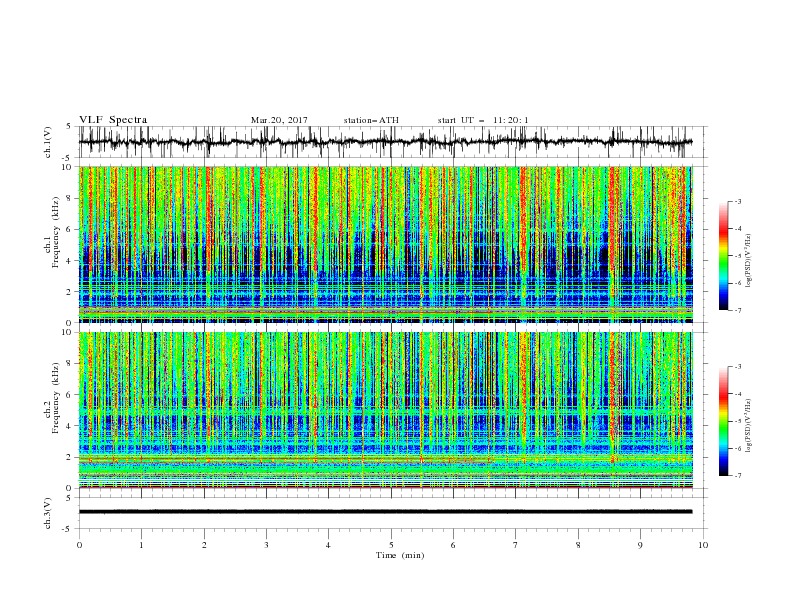Click the ch.2 frequency tick label "6"
Screen dimensions: 792x612
point(70,395)
